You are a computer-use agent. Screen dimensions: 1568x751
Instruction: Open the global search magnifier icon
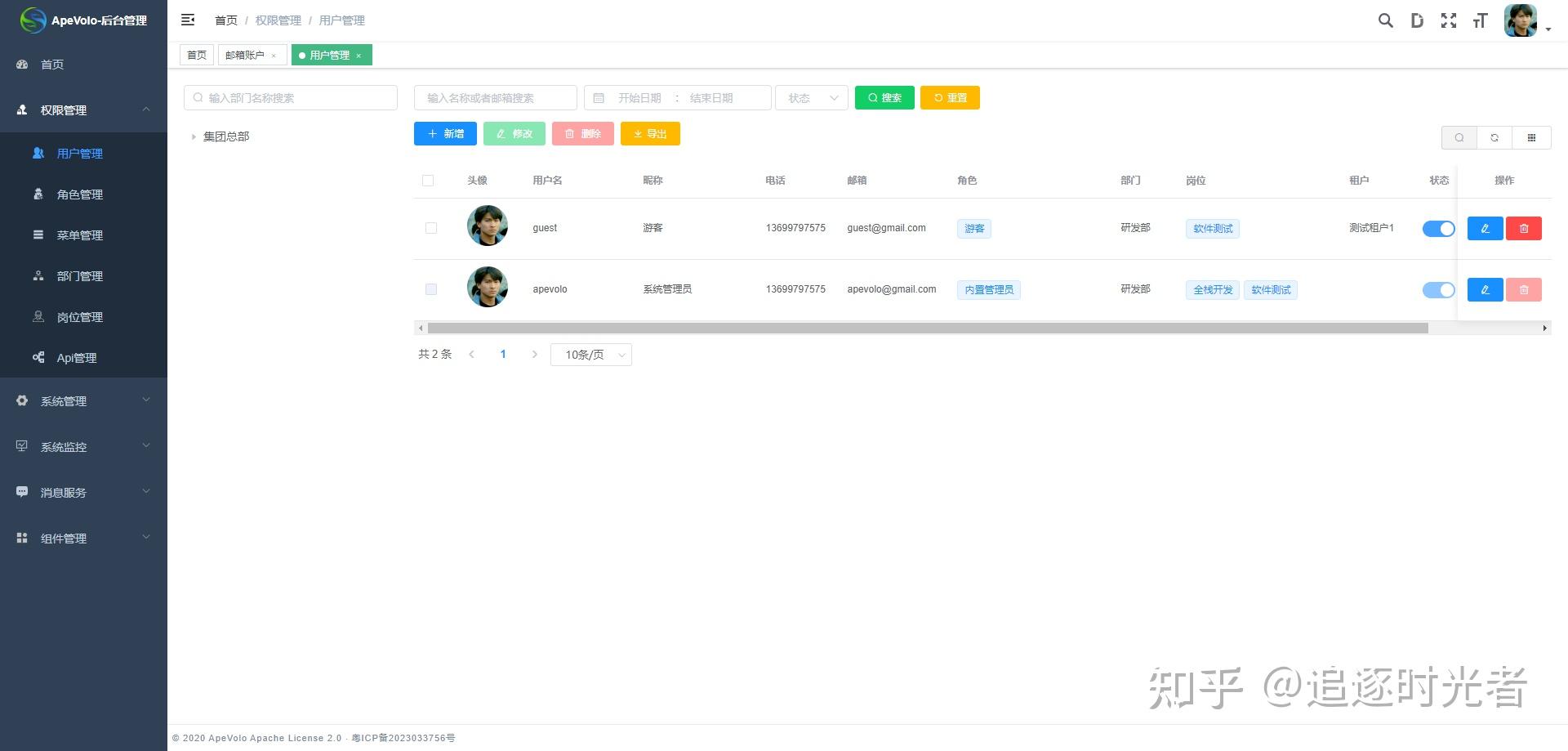point(1385,20)
